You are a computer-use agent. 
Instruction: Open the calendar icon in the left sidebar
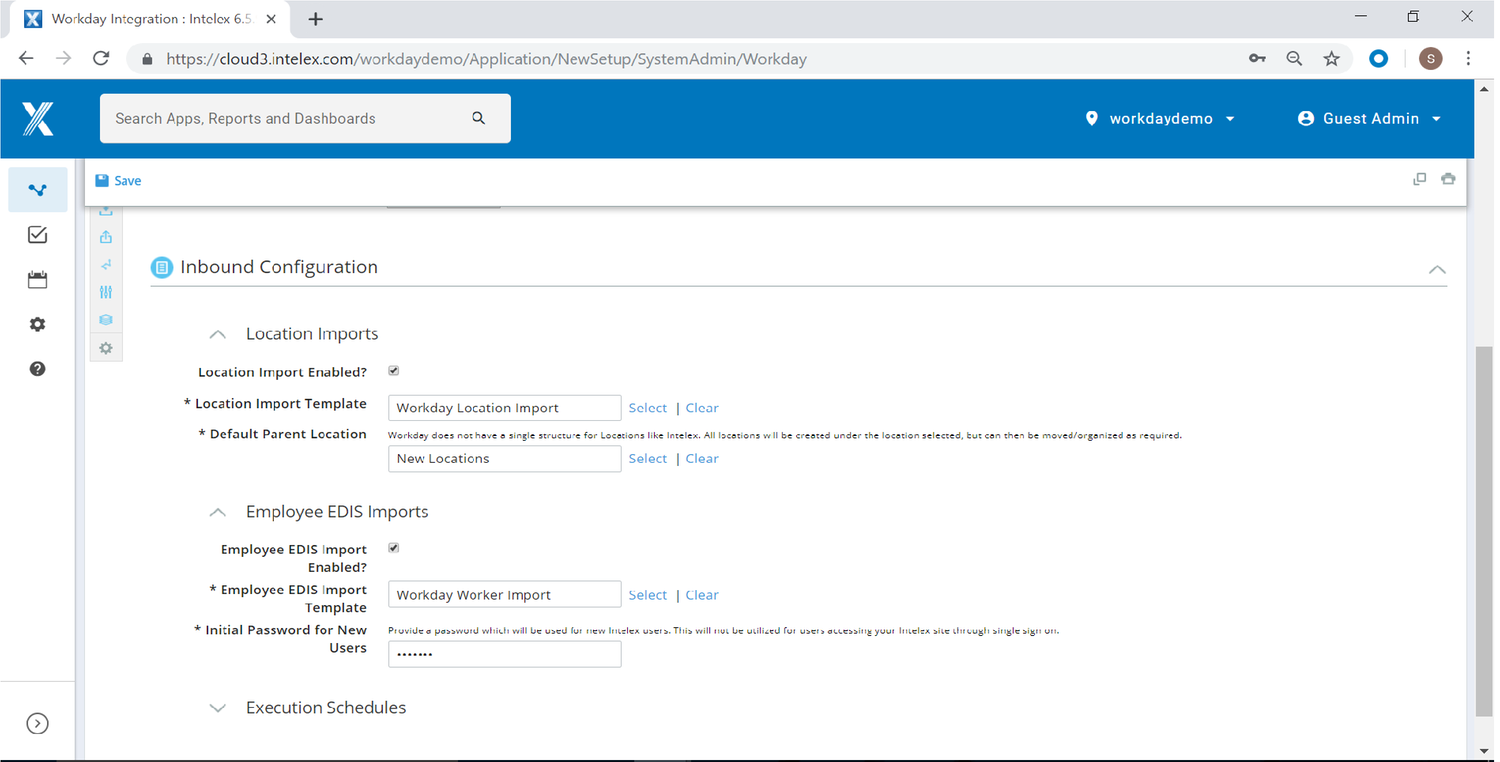click(37, 279)
